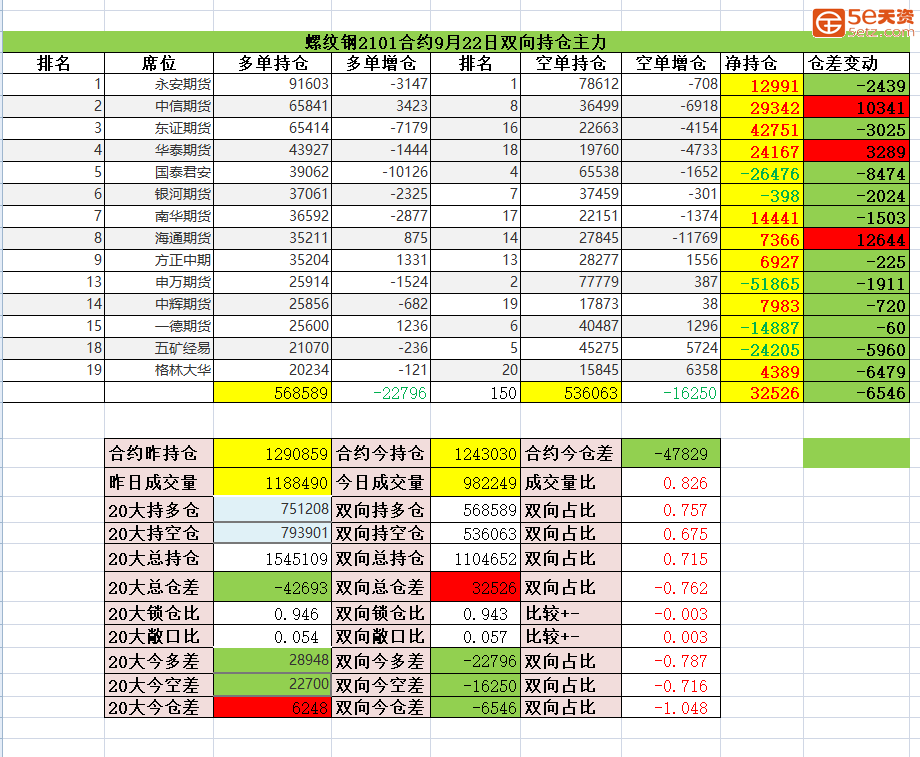920x757 pixels.
Task: Select the label 20大敞口比
Action: [x=159, y=636]
